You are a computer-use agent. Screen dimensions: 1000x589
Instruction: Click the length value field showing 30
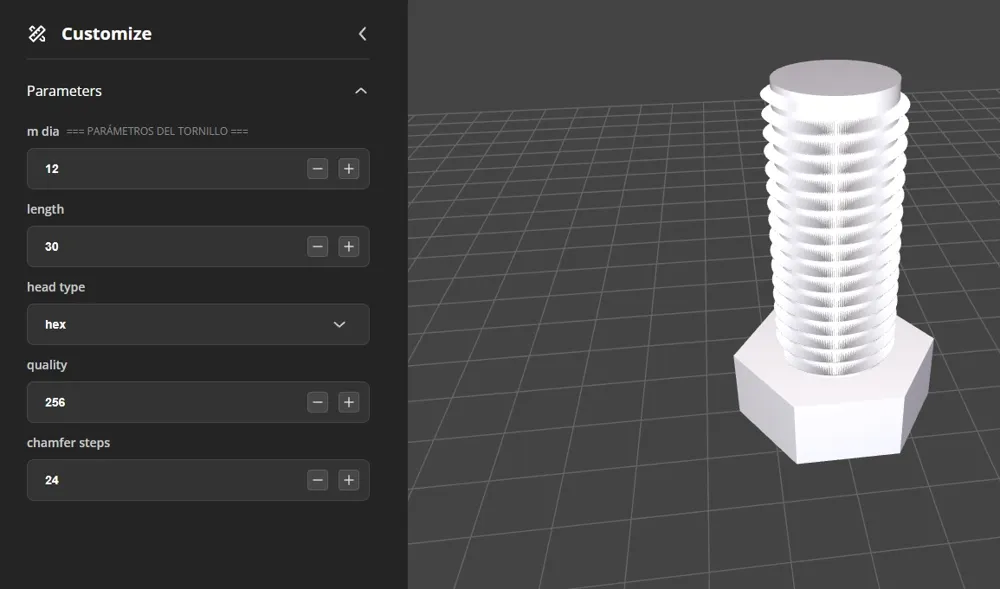[150, 246]
